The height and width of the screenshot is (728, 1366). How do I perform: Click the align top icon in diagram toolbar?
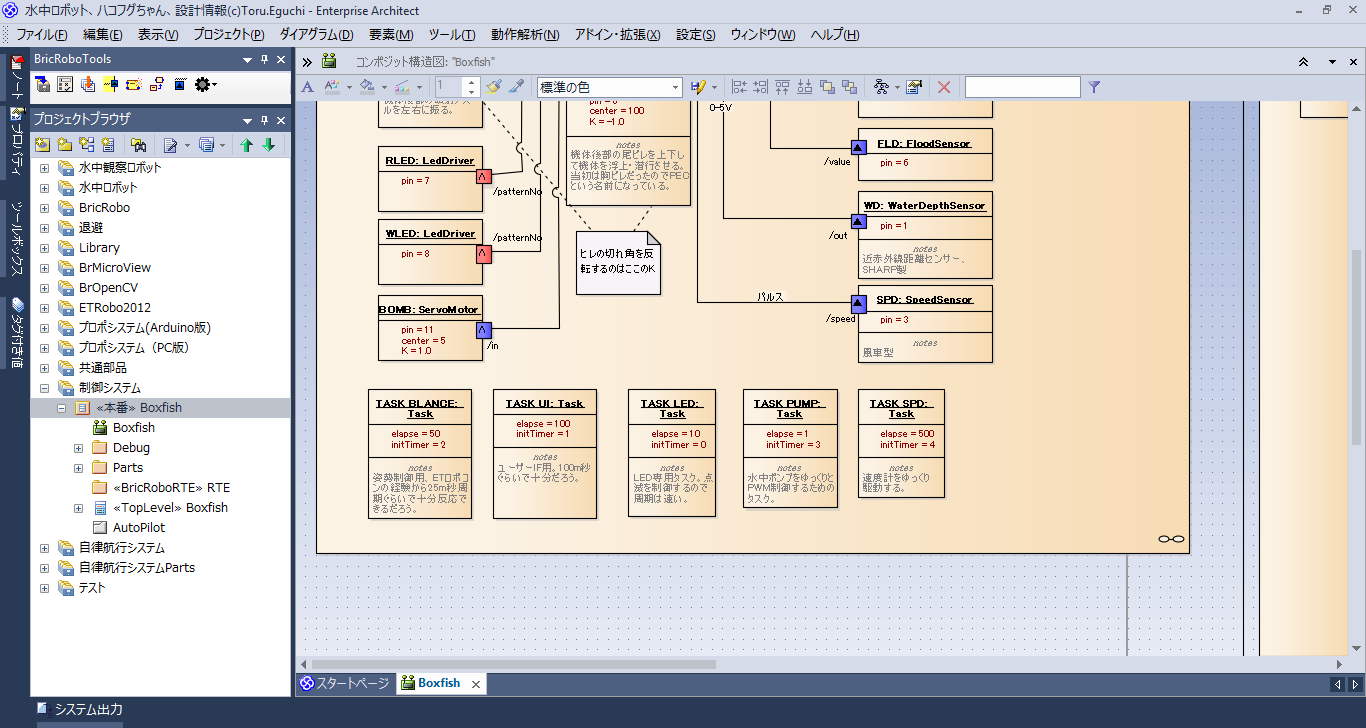tap(783, 88)
